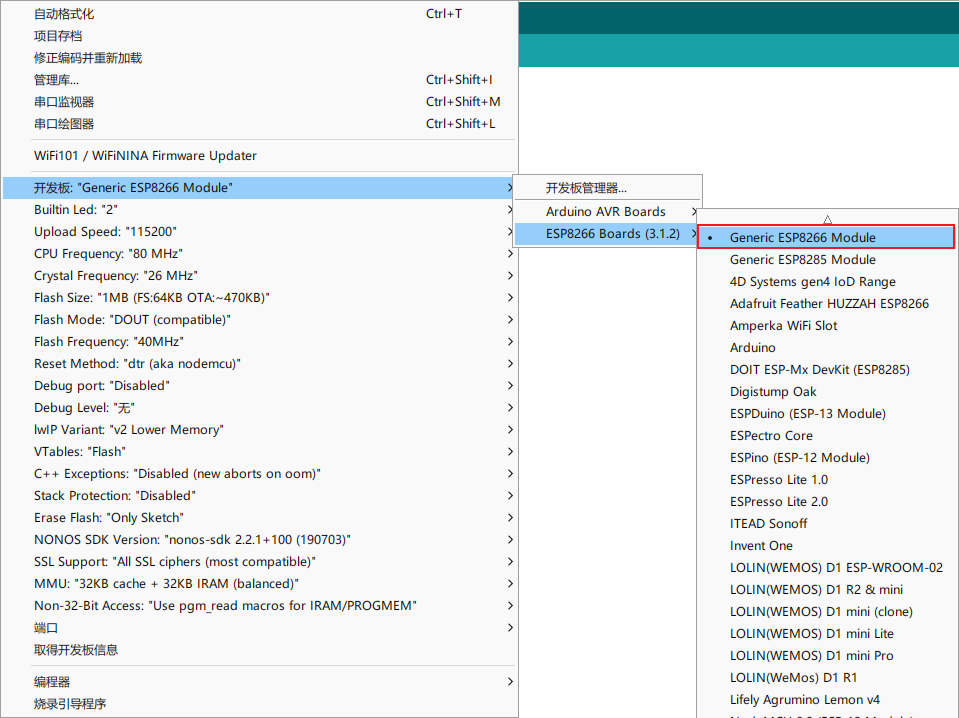Select ESPDuino (ESP-13 Module)
This screenshot has height=718, width=959.
click(x=826, y=413)
